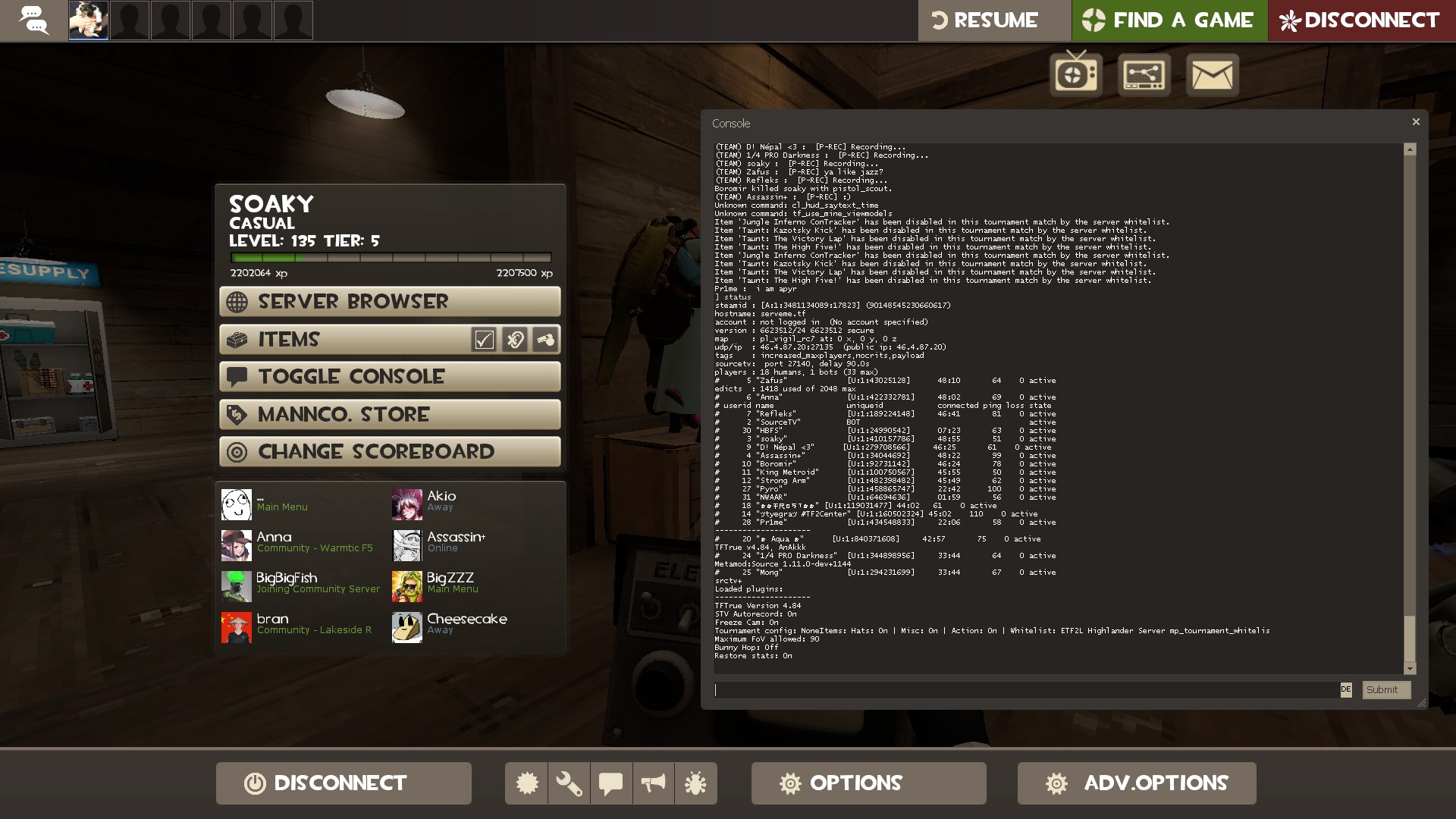The image size is (1456, 819).
Task: Click the speech bubble icon in the bottom bar
Action: point(610,783)
